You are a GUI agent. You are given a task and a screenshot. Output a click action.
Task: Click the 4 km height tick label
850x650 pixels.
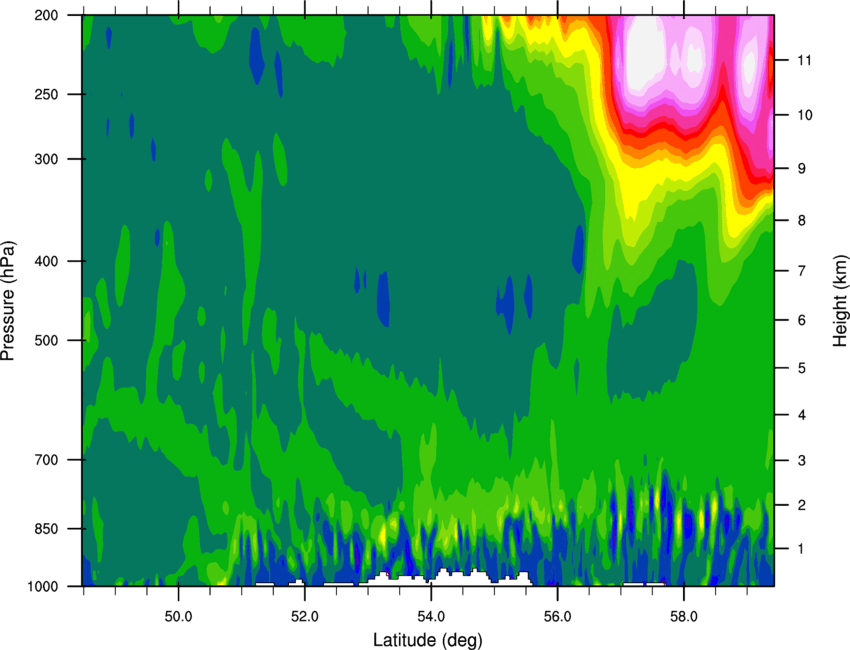[x=802, y=415]
